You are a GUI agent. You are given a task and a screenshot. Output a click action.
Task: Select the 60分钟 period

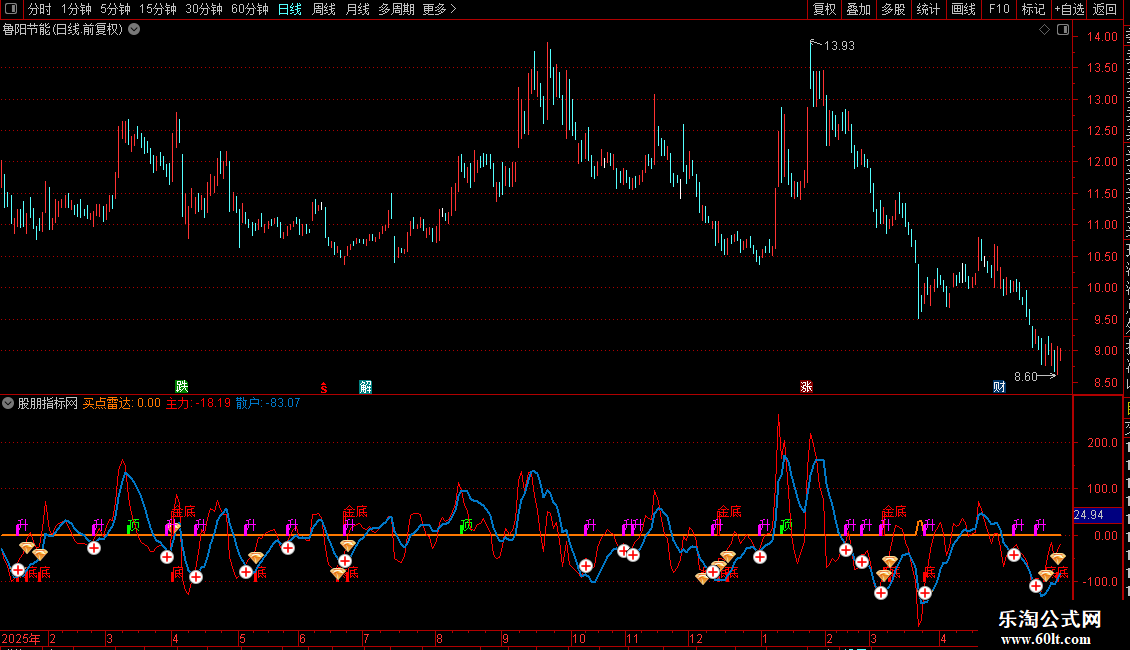(x=250, y=9)
